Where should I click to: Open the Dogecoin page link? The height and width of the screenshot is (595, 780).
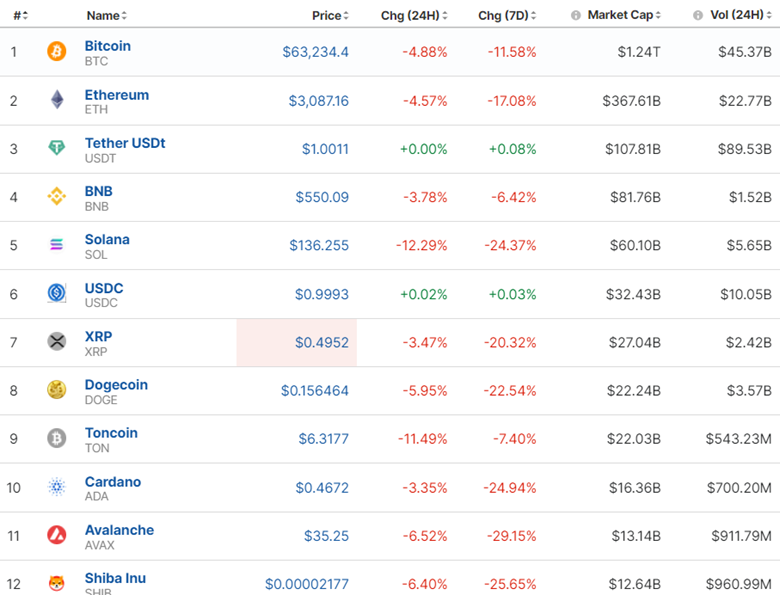coord(116,385)
